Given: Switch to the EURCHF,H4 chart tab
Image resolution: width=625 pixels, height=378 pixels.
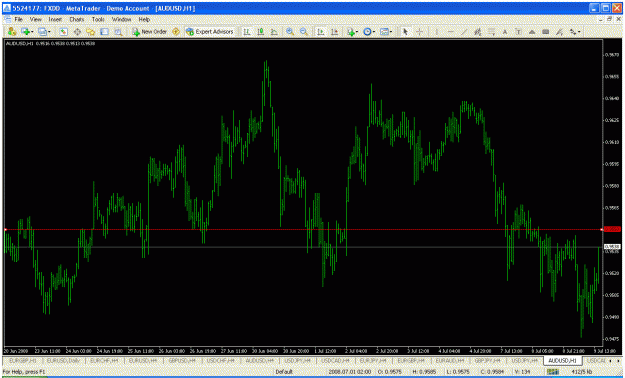Looking at the screenshot, I should (104, 360).
